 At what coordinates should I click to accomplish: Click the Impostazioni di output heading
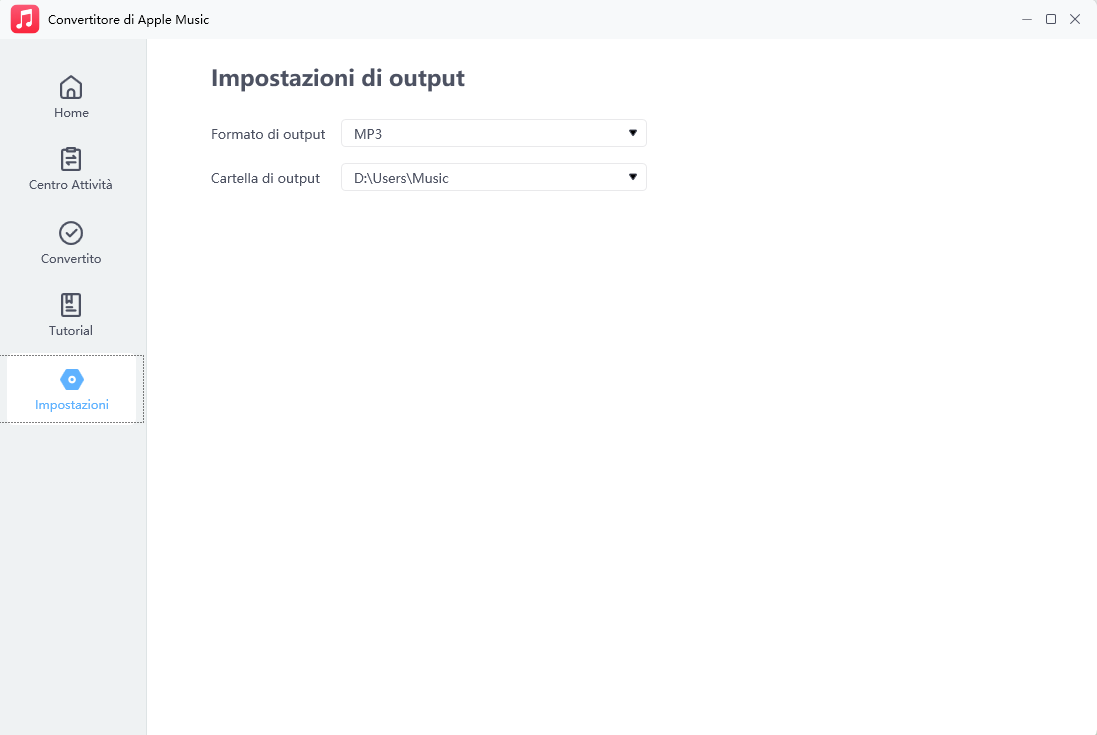click(338, 78)
